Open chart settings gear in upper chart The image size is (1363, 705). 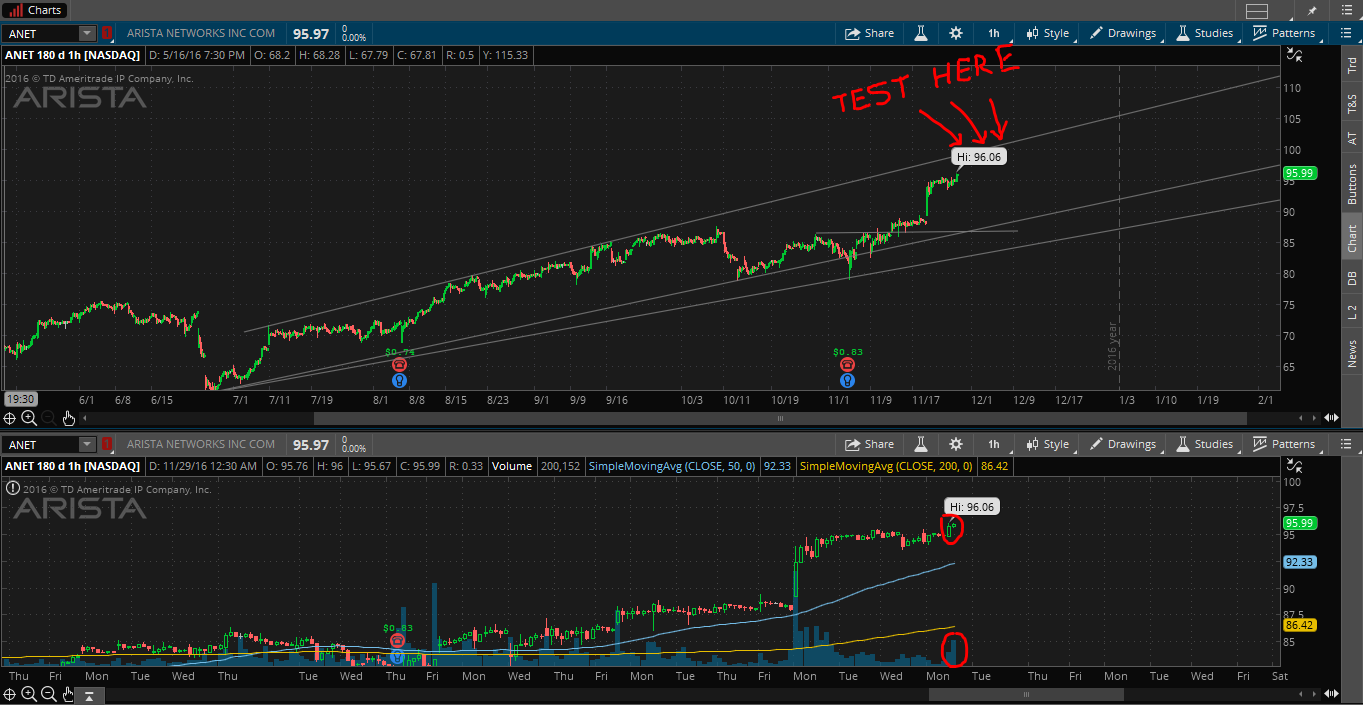956,33
